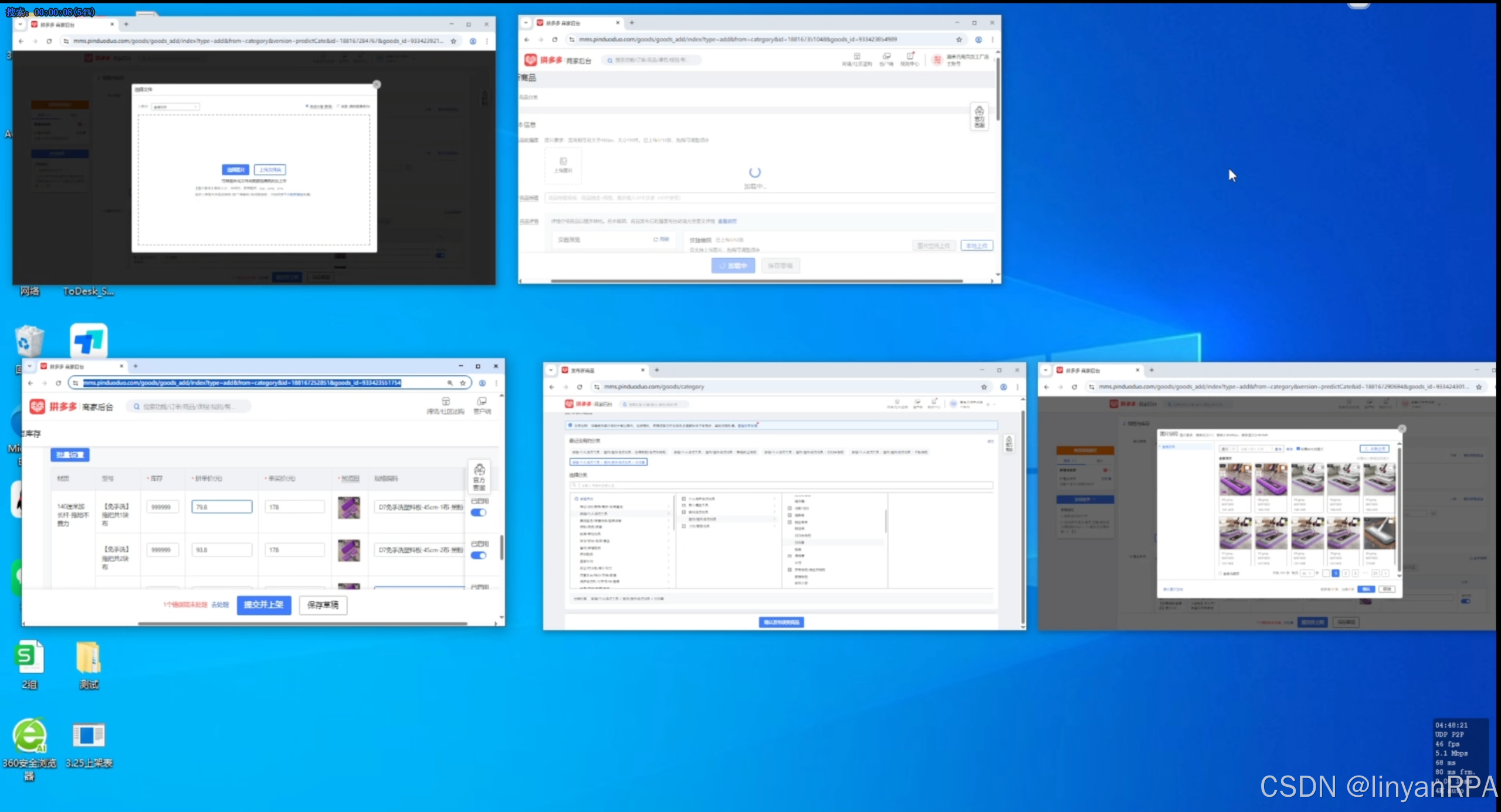
Task: Click the reload icon in the goods/category window
Action: click(580, 387)
